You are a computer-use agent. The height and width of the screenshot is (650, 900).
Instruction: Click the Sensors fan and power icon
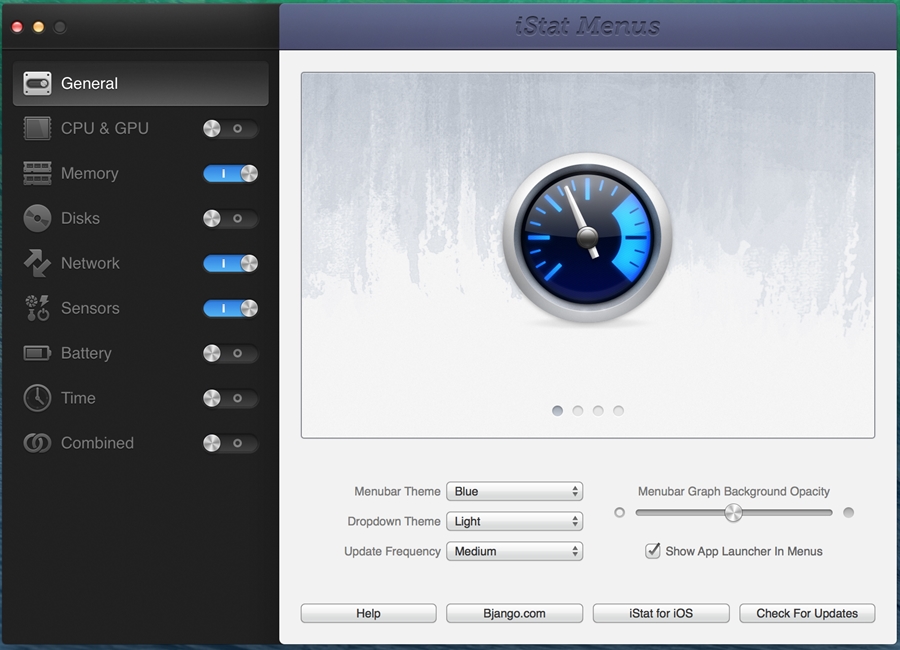click(x=37, y=308)
